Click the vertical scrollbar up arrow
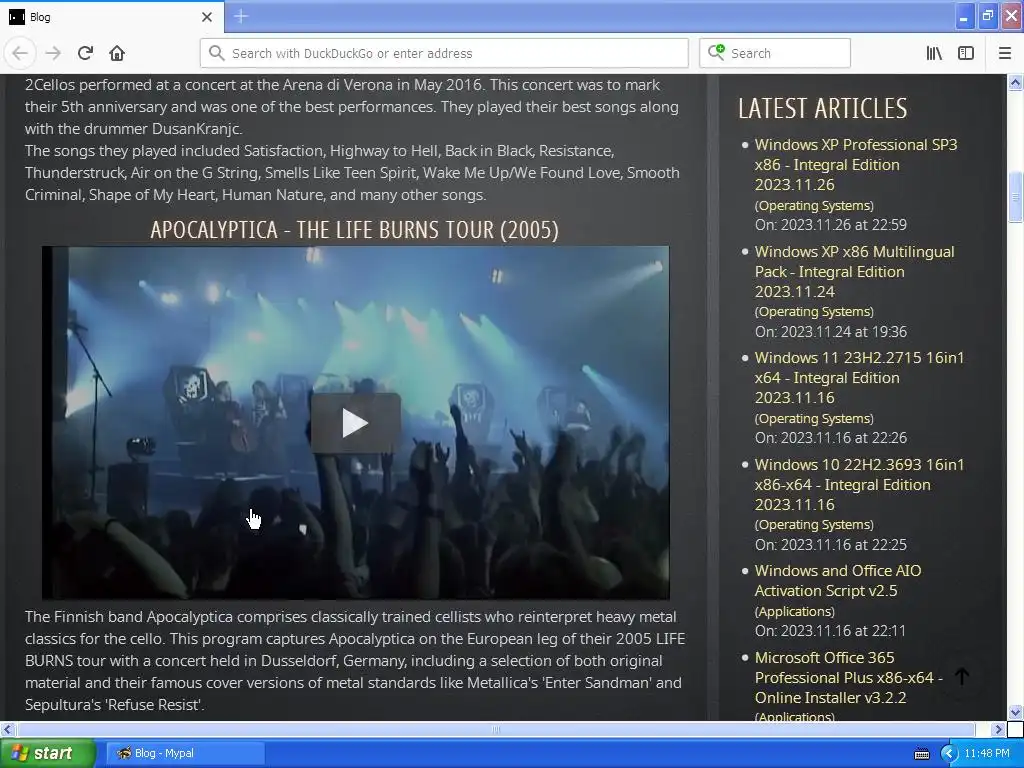 (x=1015, y=82)
